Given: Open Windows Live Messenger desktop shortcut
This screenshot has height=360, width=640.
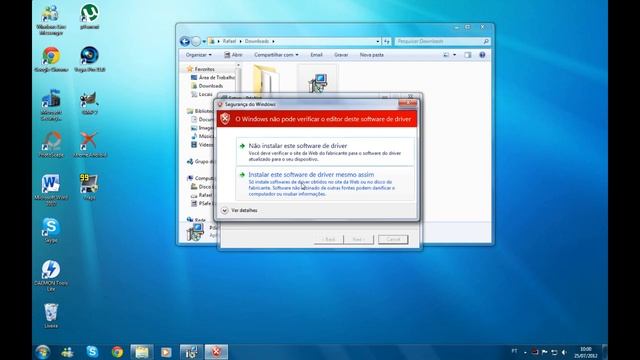Looking at the screenshot, I should (51, 20).
